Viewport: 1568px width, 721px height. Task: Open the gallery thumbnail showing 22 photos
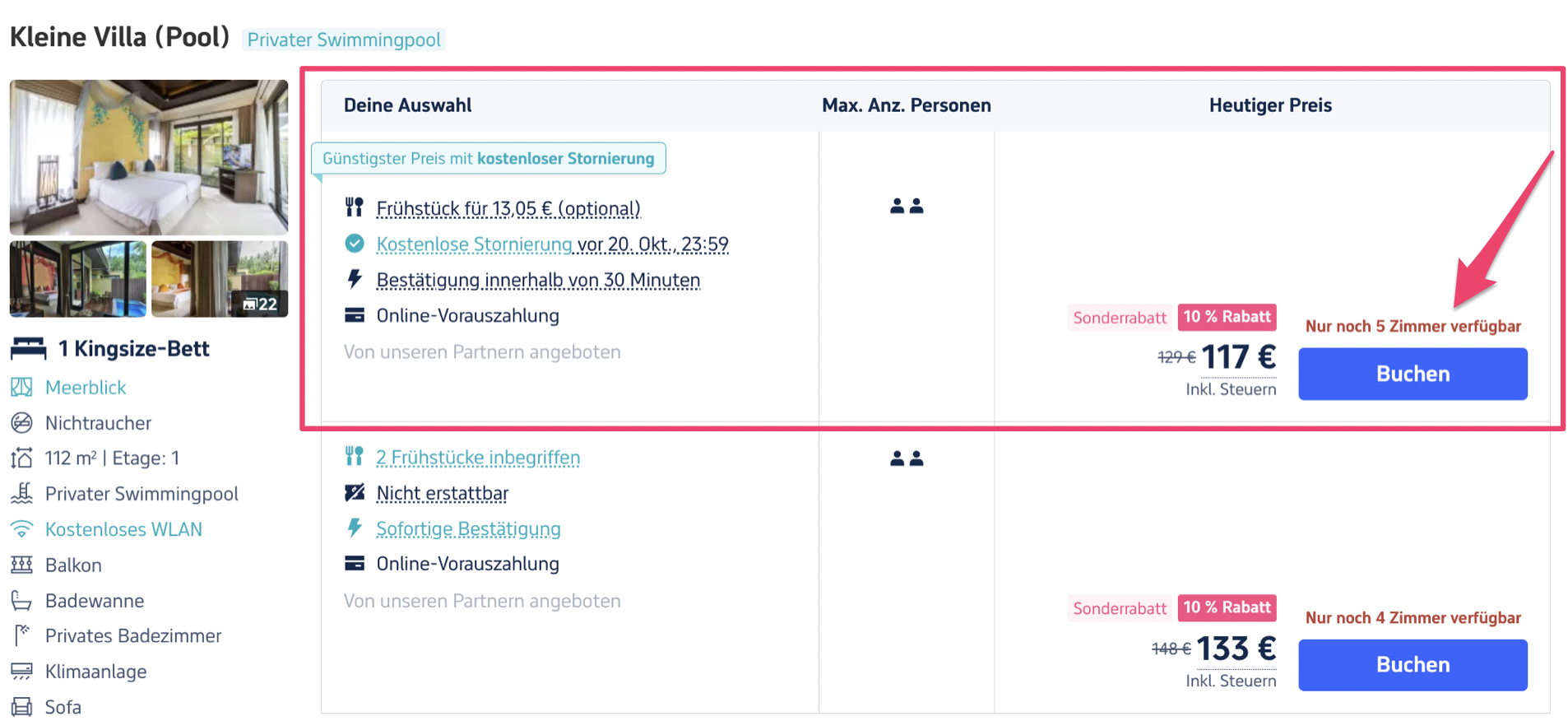pos(220,279)
